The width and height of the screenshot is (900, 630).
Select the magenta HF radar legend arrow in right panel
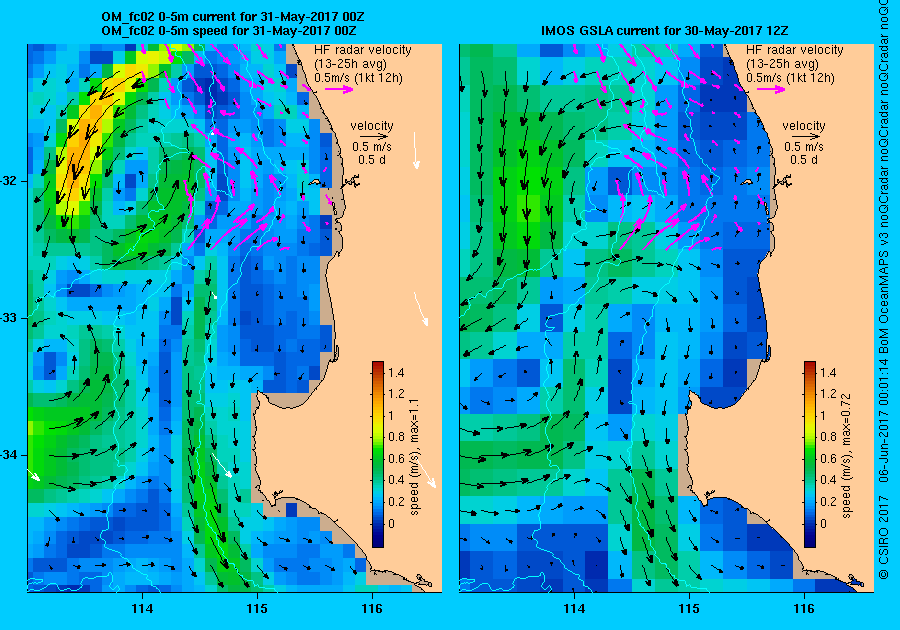click(x=771, y=90)
